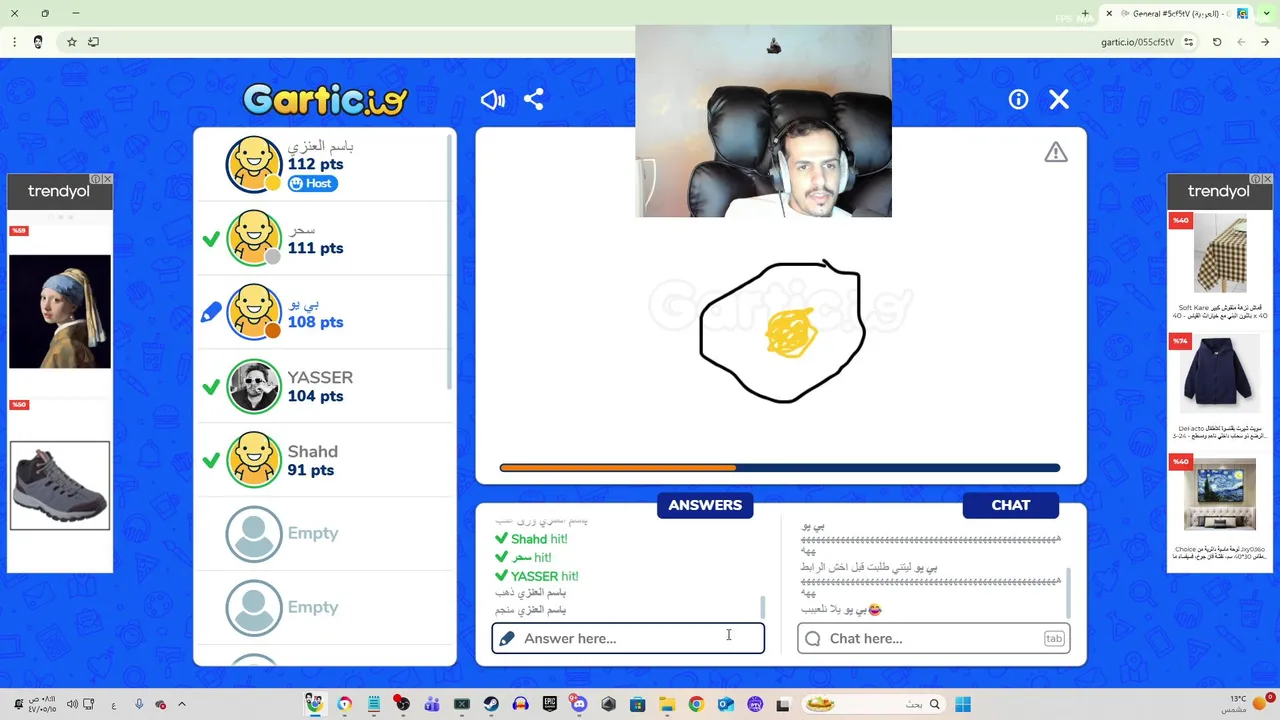Open the browser three-dot menu
This screenshot has height=720, width=1280.
point(14,42)
